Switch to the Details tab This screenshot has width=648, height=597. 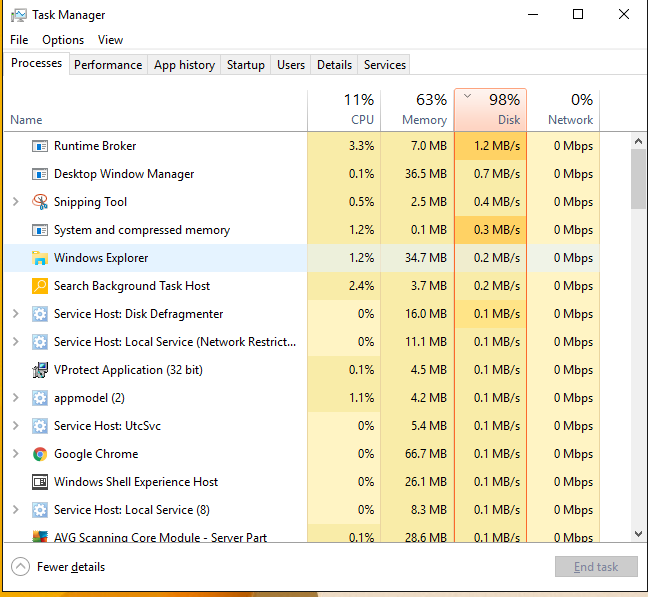tap(334, 65)
